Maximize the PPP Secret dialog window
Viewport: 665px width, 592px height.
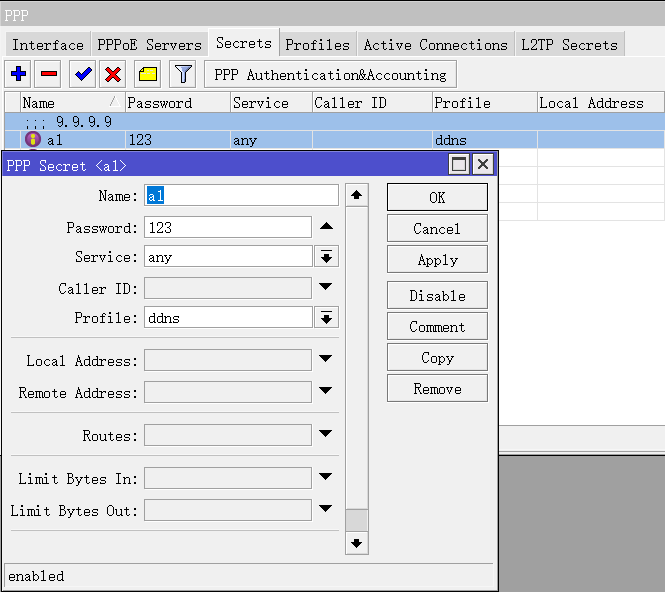click(459, 165)
